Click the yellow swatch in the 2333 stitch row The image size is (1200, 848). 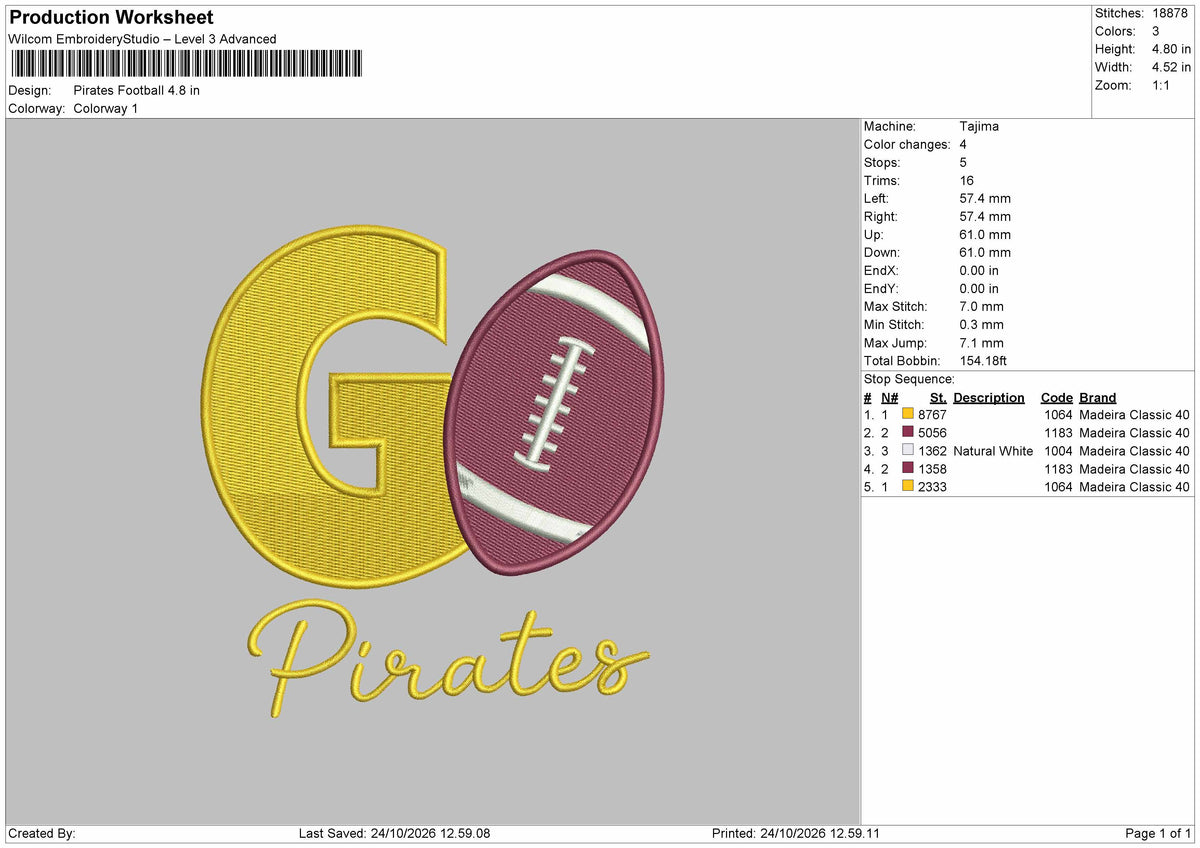click(x=908, y=487)
